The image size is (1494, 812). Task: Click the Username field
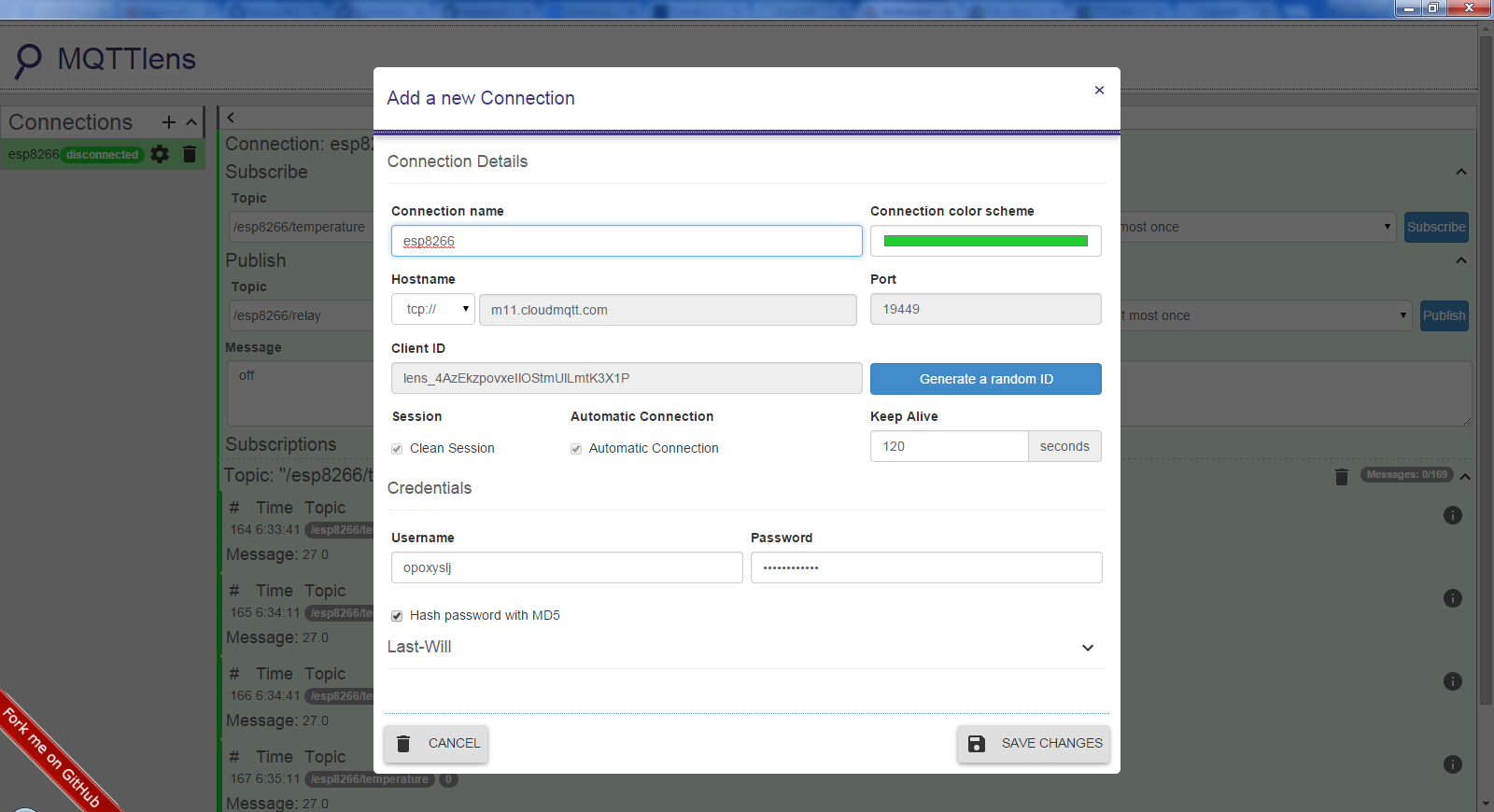tap(567, 567)
